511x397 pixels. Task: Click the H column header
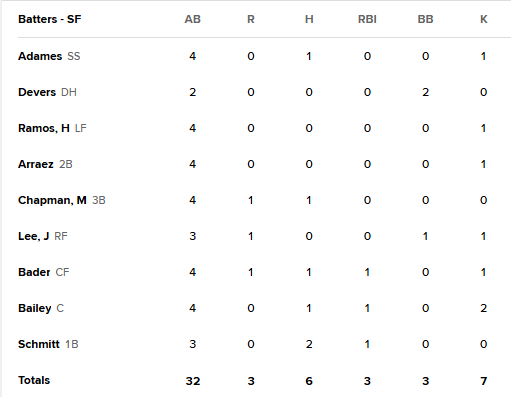309,19
